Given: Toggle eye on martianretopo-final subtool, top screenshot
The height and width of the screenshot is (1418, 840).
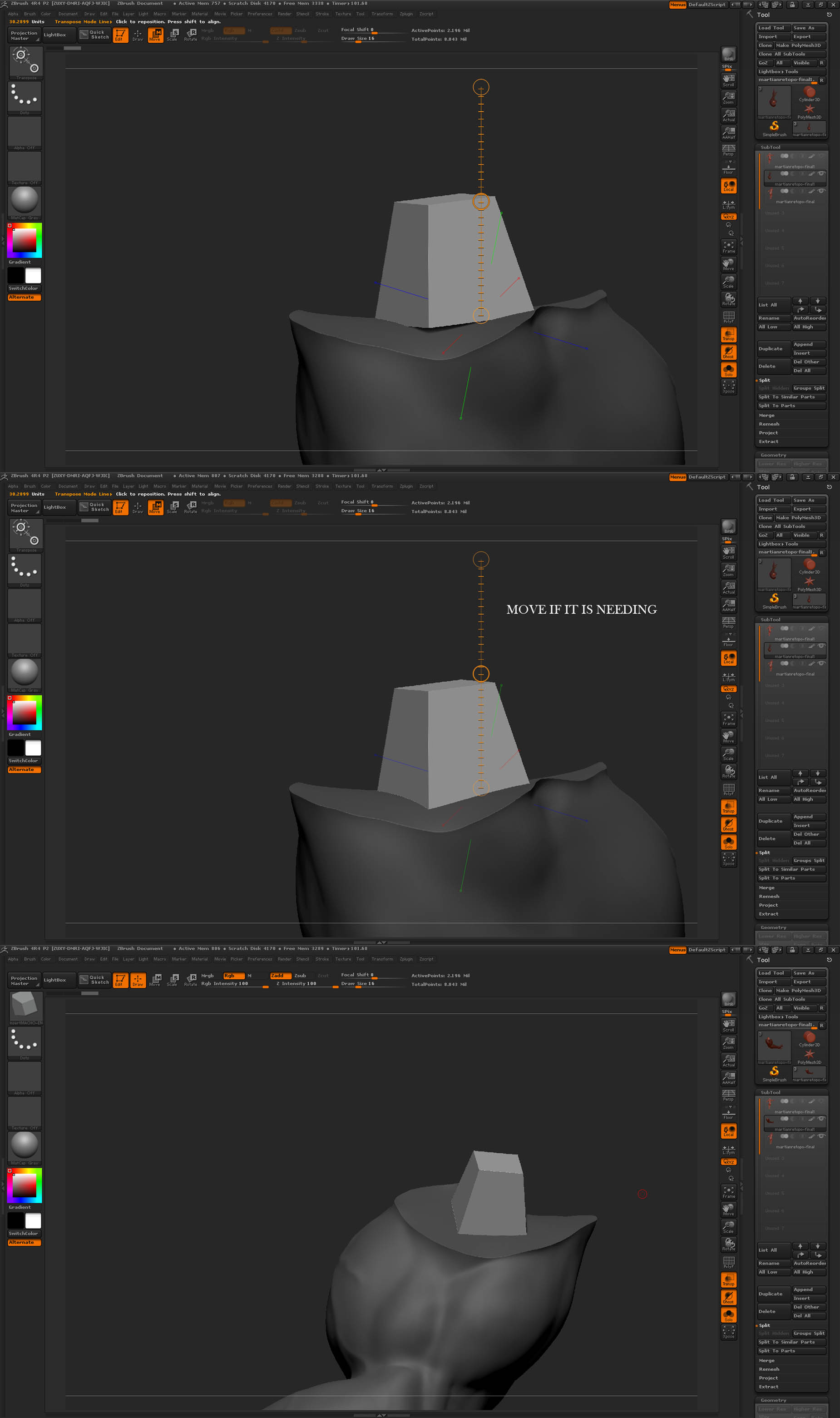Looking at the screenshot, I should 821,191.
